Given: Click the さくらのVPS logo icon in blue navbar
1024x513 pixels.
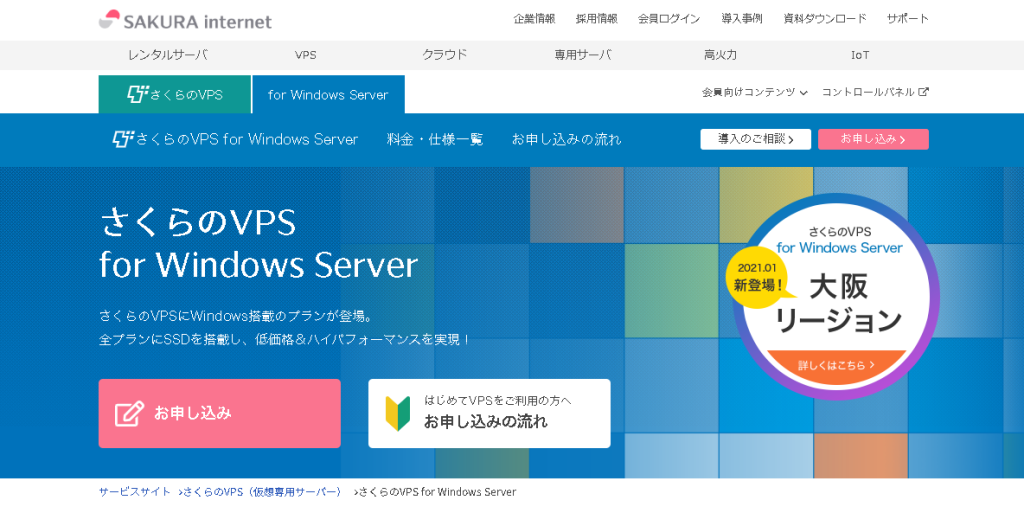Looking at the screenshot, I should [122, 139].
